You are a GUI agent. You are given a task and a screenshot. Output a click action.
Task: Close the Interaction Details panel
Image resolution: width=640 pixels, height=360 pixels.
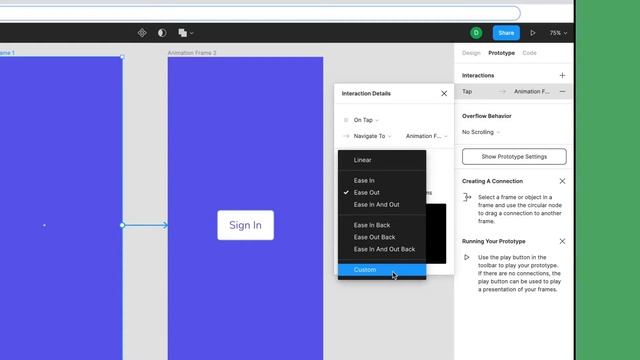pos(444,93)
